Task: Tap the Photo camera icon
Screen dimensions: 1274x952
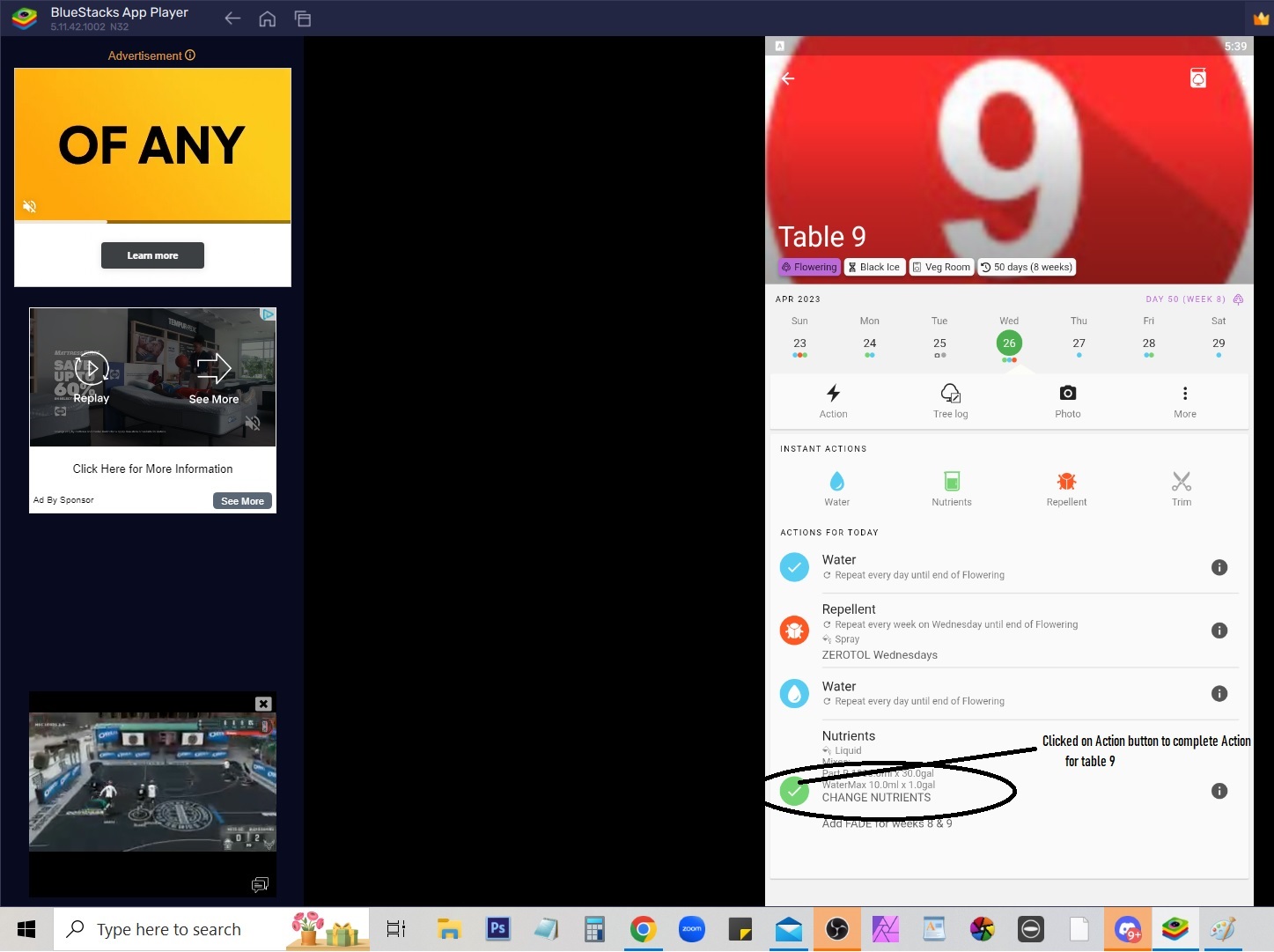Action: (x=1067, y=394)
